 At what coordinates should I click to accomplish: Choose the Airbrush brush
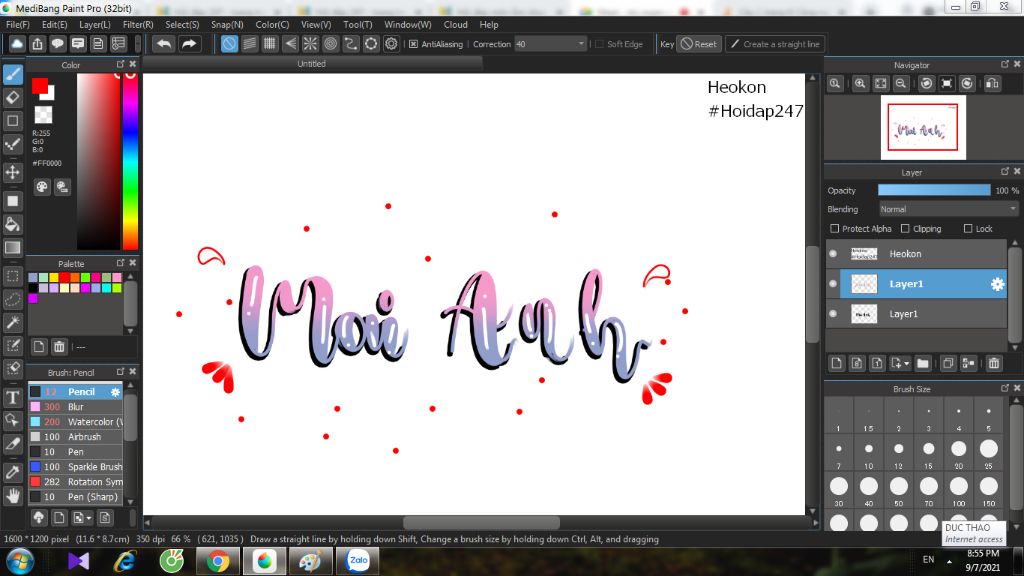(x=75, y=437)
